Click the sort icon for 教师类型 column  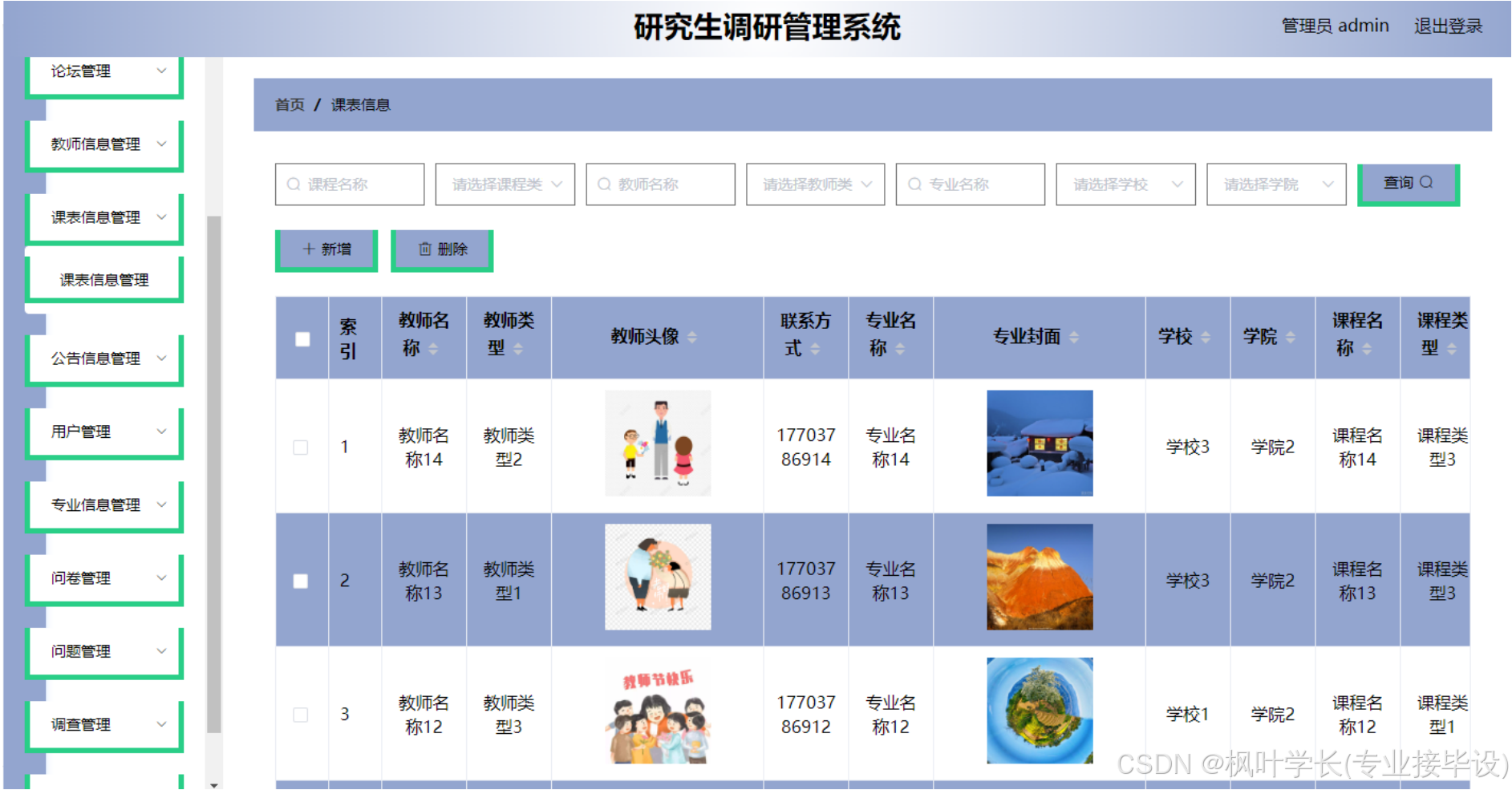pyautogui.click(x=518, y=349)
